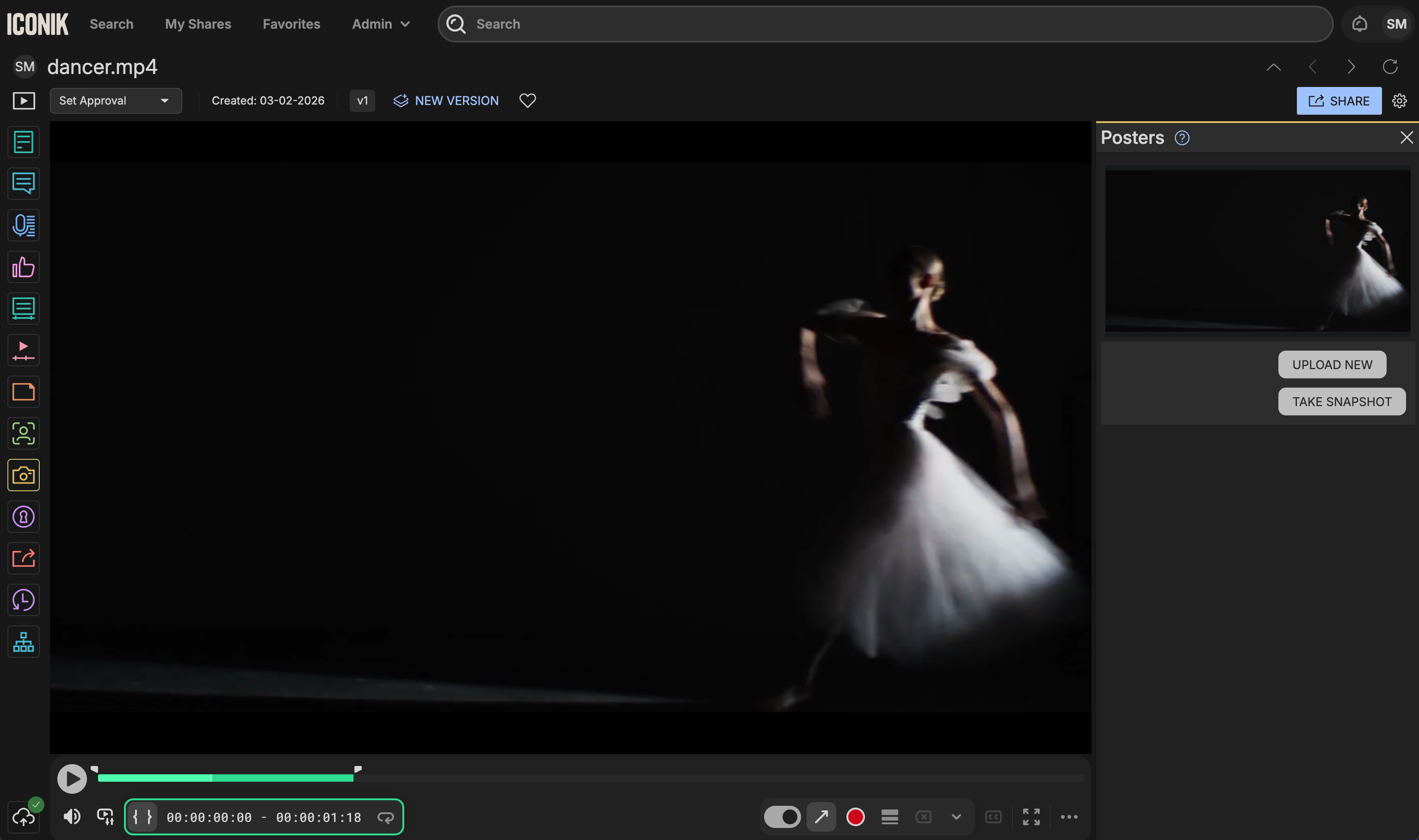The width and height of the screenshot is (1419, 840).
Task: Toggle the drawing annotations switch
Action: tap(782, 817)
